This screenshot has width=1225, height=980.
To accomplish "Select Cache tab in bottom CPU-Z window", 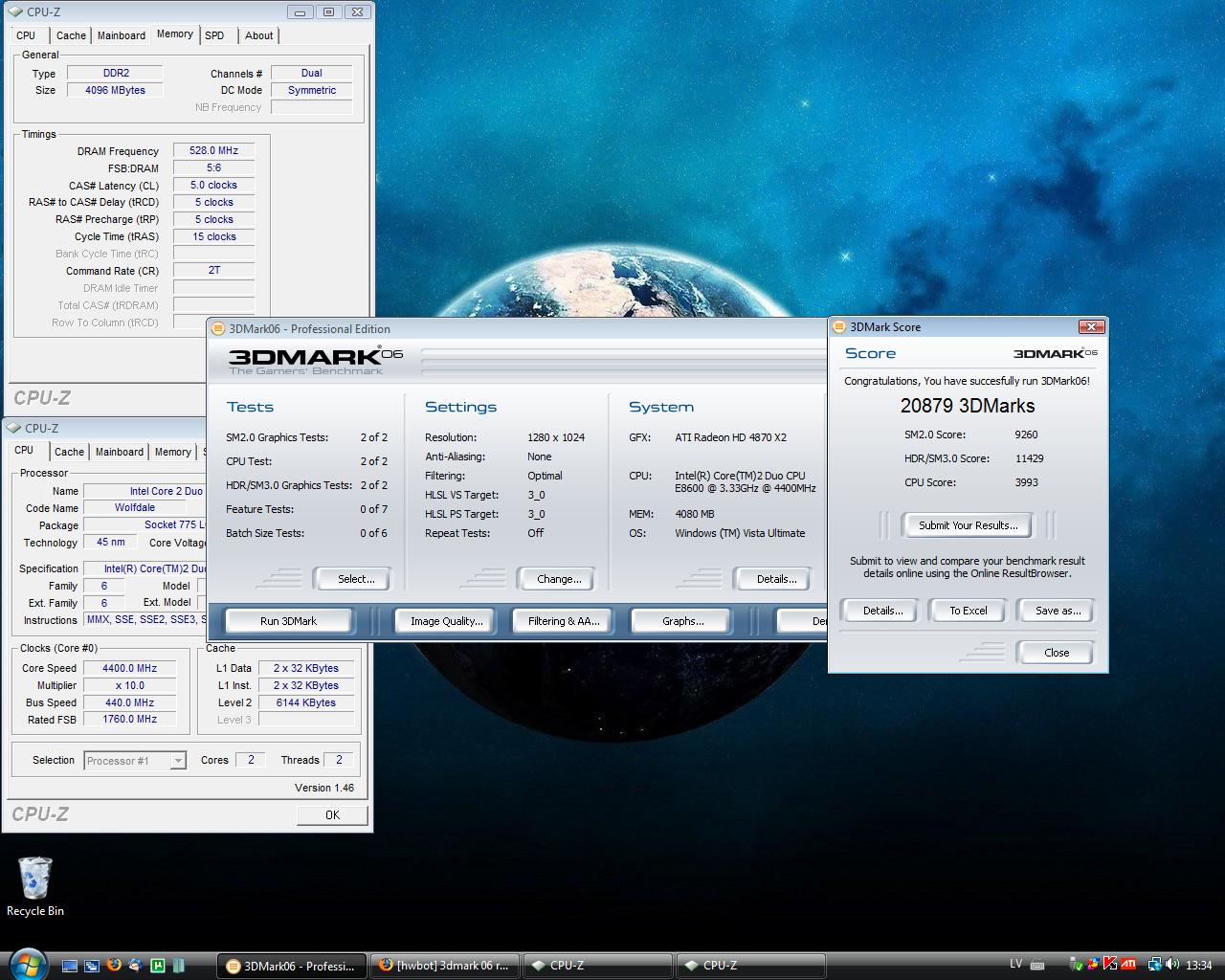I will 69,452.
